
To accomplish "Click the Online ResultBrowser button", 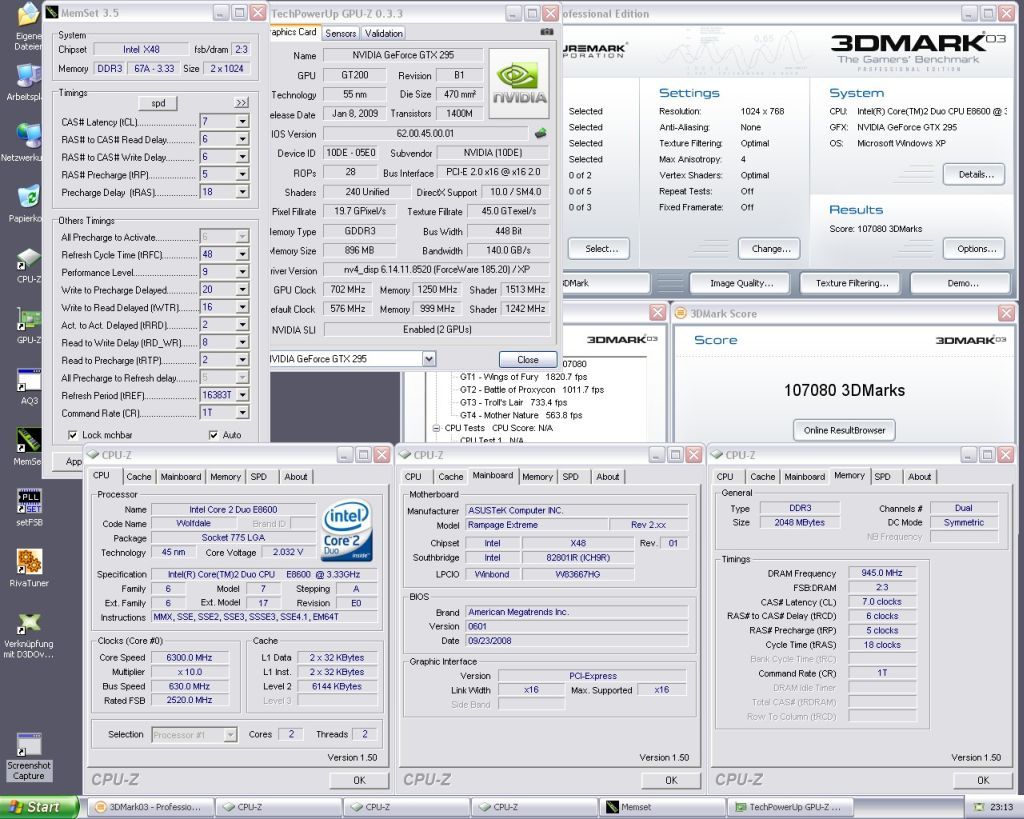I will (x=844, y=430).
